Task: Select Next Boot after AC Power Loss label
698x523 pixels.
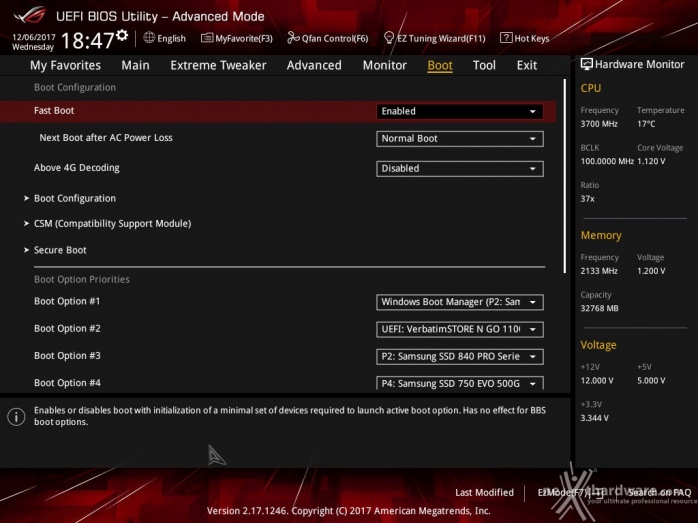Action: click(106, 138)
